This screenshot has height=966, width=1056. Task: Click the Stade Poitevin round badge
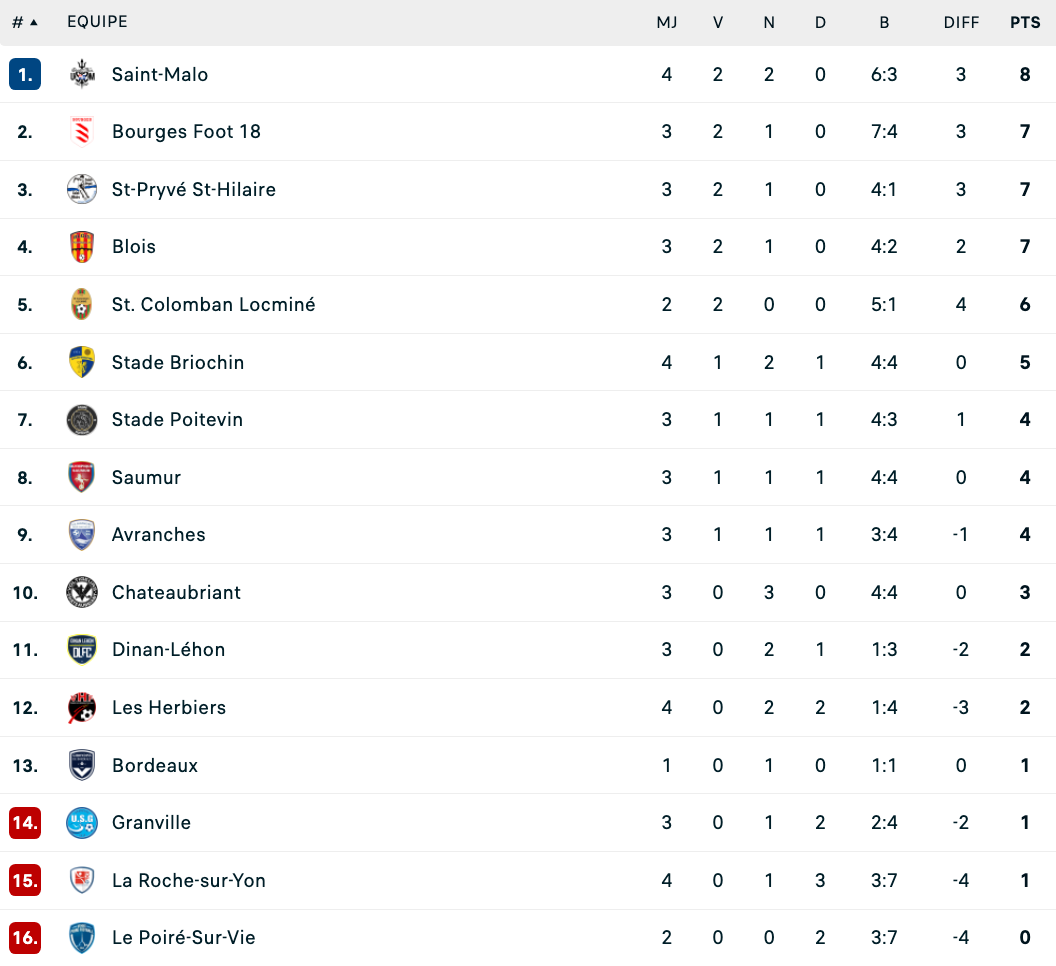point(82,420)
